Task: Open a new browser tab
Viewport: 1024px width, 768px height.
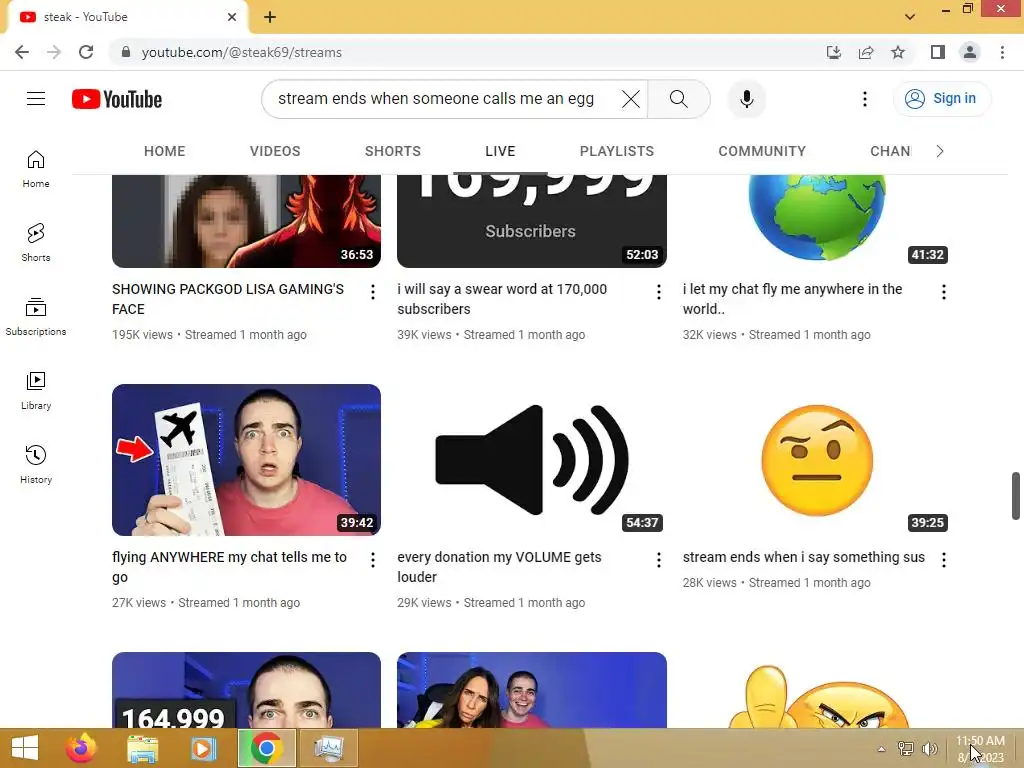Action: coord(270,17)
